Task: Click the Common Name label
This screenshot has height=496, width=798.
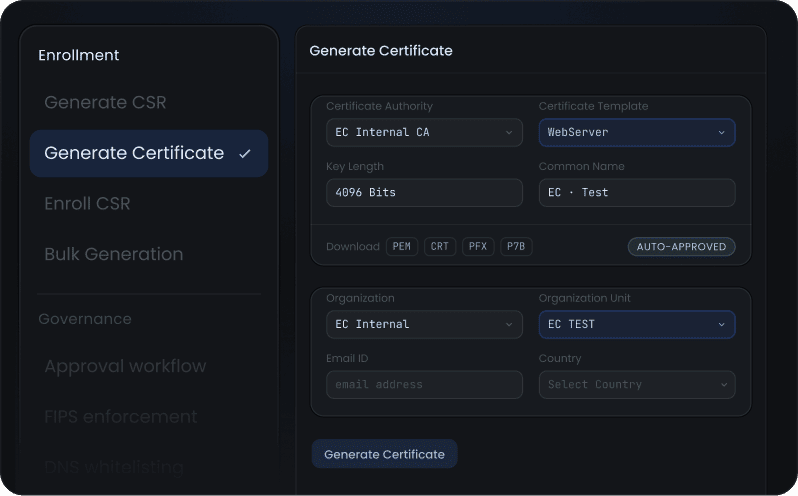Action: 581,166
